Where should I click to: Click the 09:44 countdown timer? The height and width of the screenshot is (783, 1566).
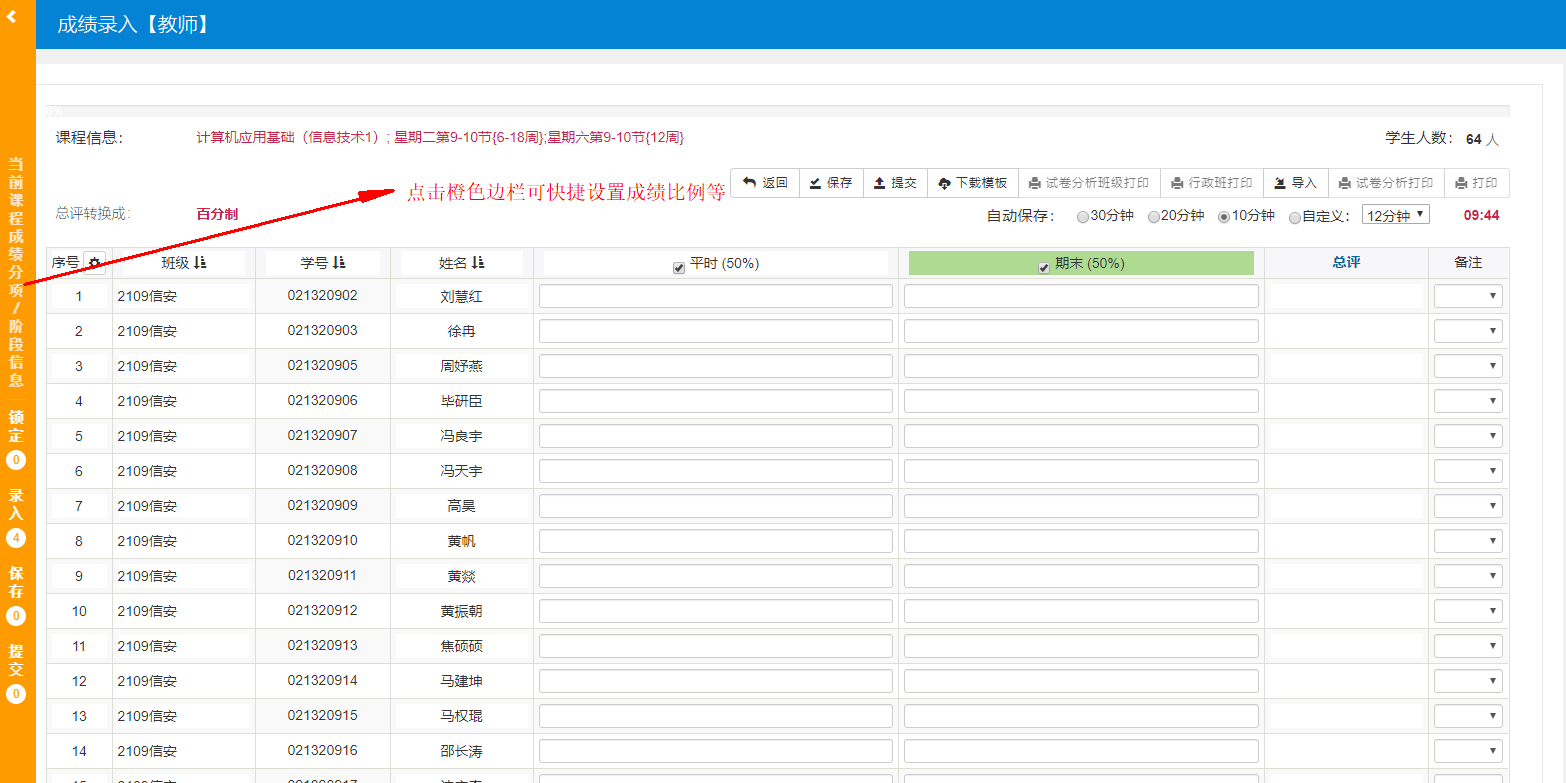(x=1481, y=215)
